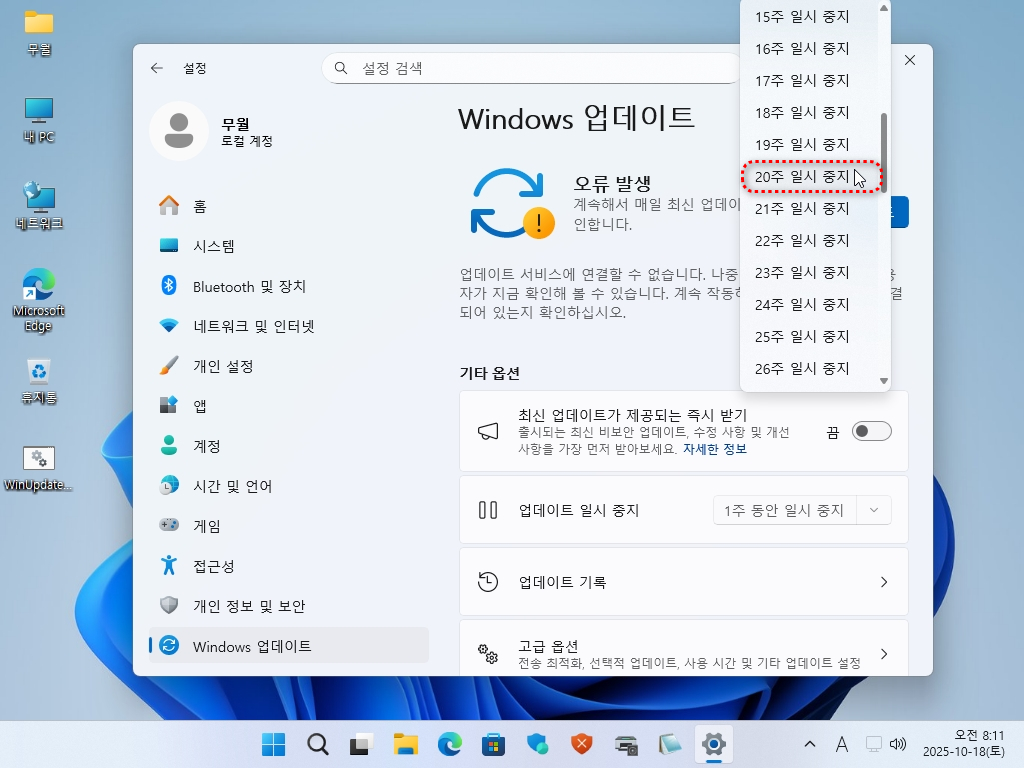Select the 내 PC desktop icon
This screenshot has height=768, width=1024.
click(x=39, y=120)
